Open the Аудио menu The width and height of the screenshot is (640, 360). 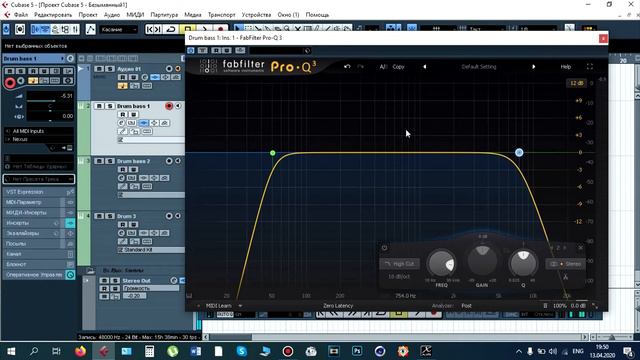click(111, 15)
